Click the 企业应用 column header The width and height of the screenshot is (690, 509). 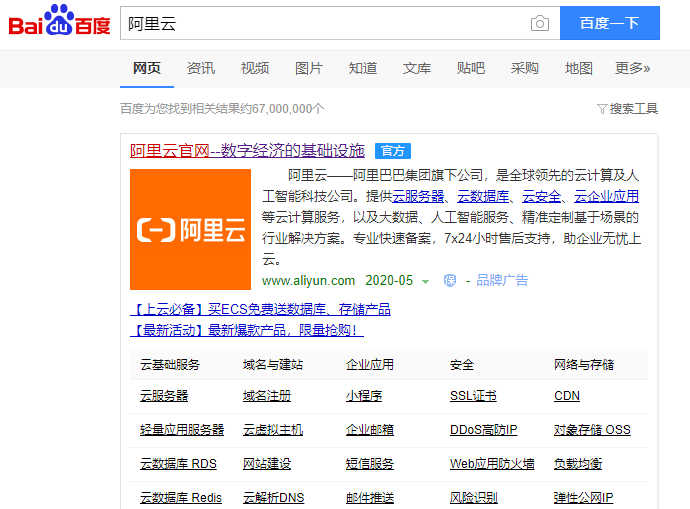pyautogui.click(x=370, y=365)
